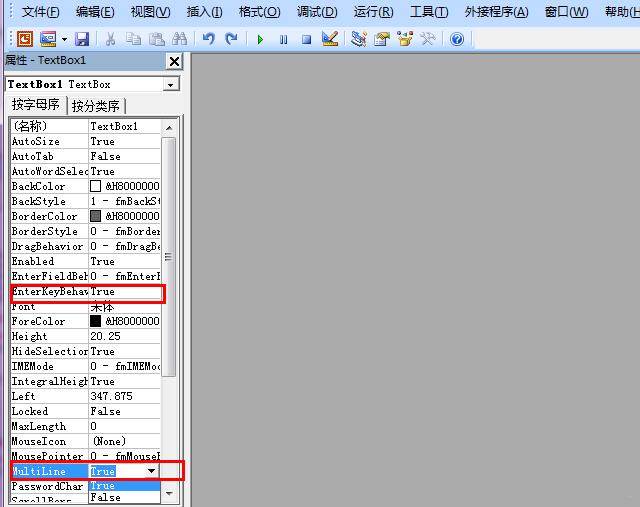Click the EnterKeyBehavior True value
This screenshot has height=507, width=640.
[125, 292]
